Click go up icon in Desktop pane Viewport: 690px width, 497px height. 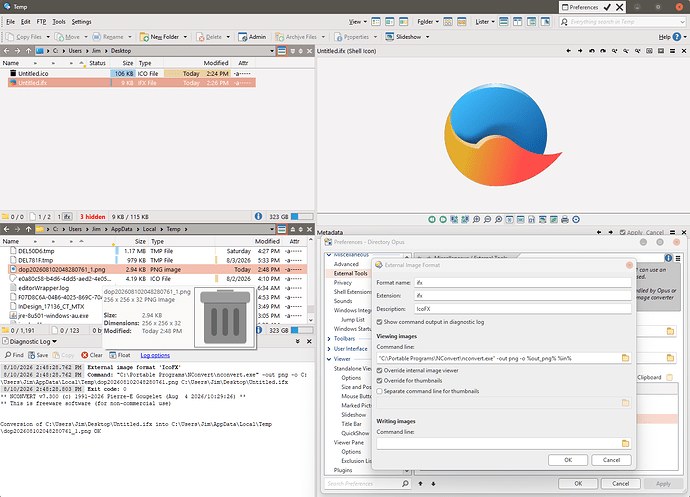tap(29, 51)
